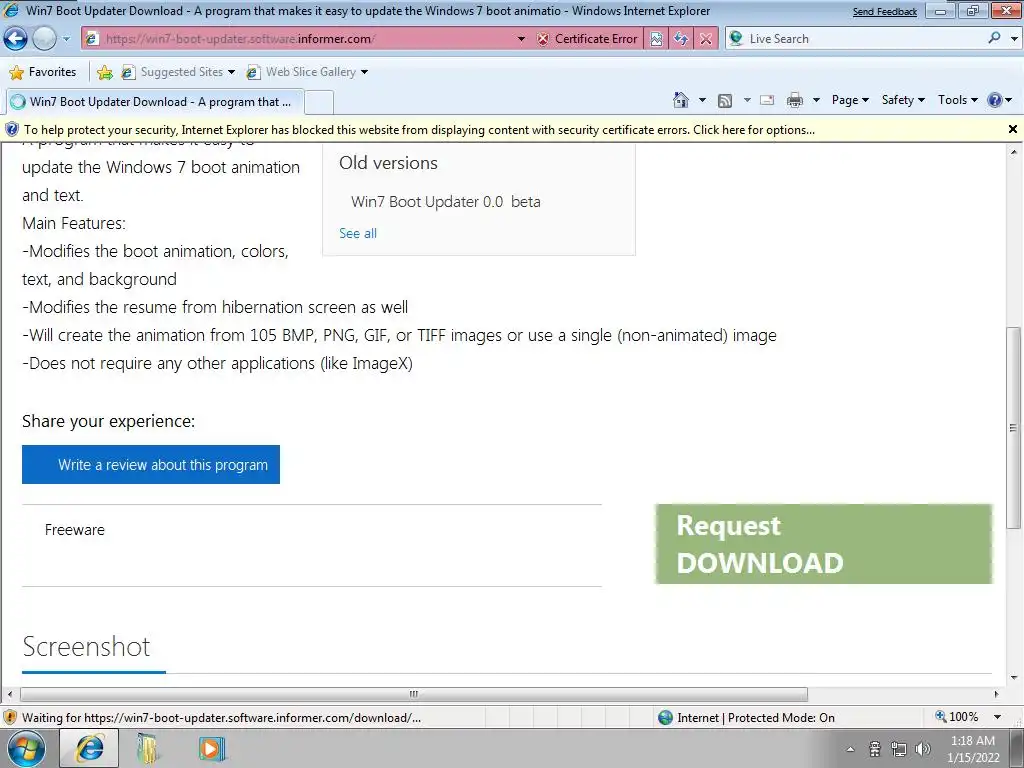Click the Action Center flag tray icon

[875, 749]
